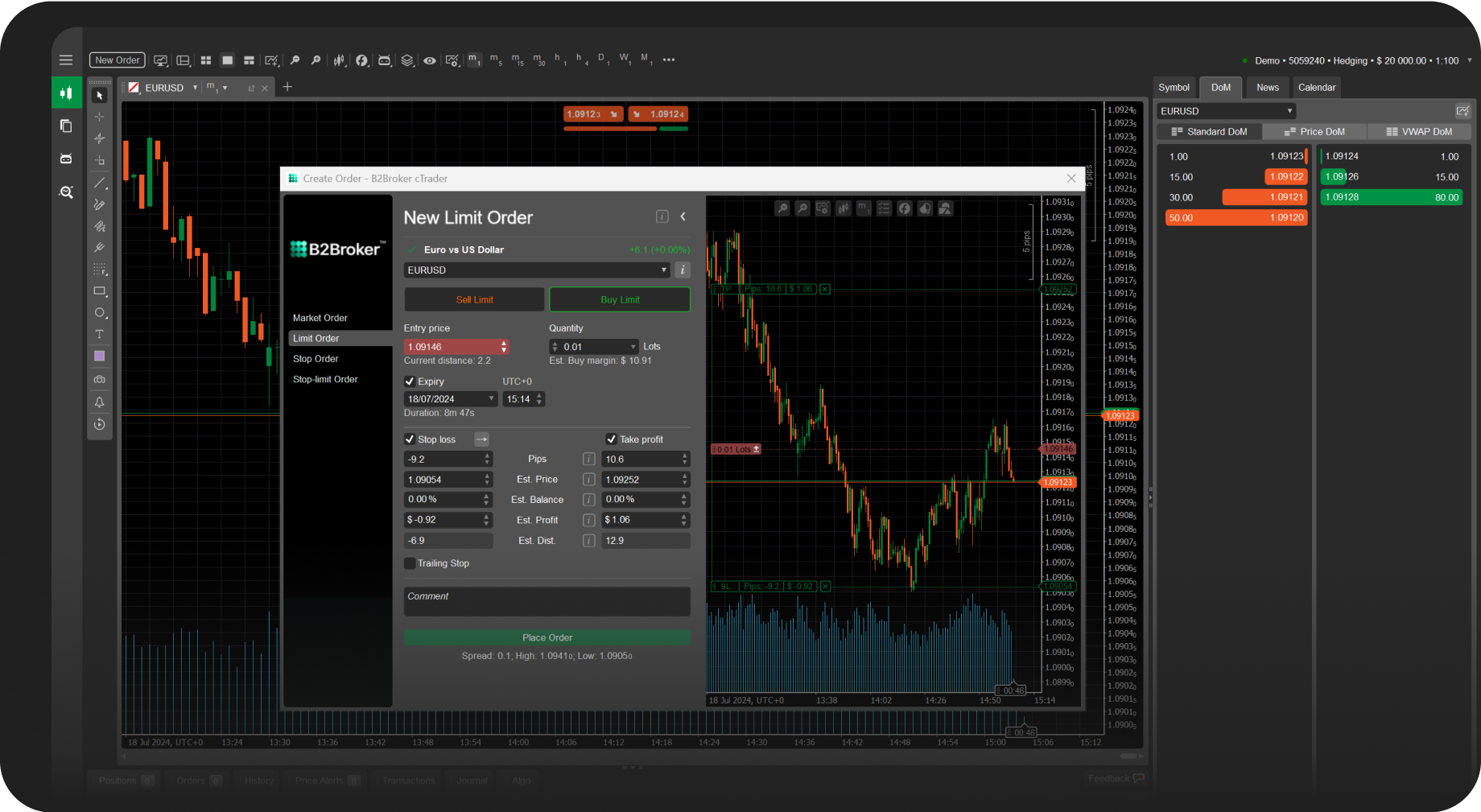The height and width of the screenshot is (812, 1481).
Task: Click the New Order button
Action: click(x=118, y=60)
